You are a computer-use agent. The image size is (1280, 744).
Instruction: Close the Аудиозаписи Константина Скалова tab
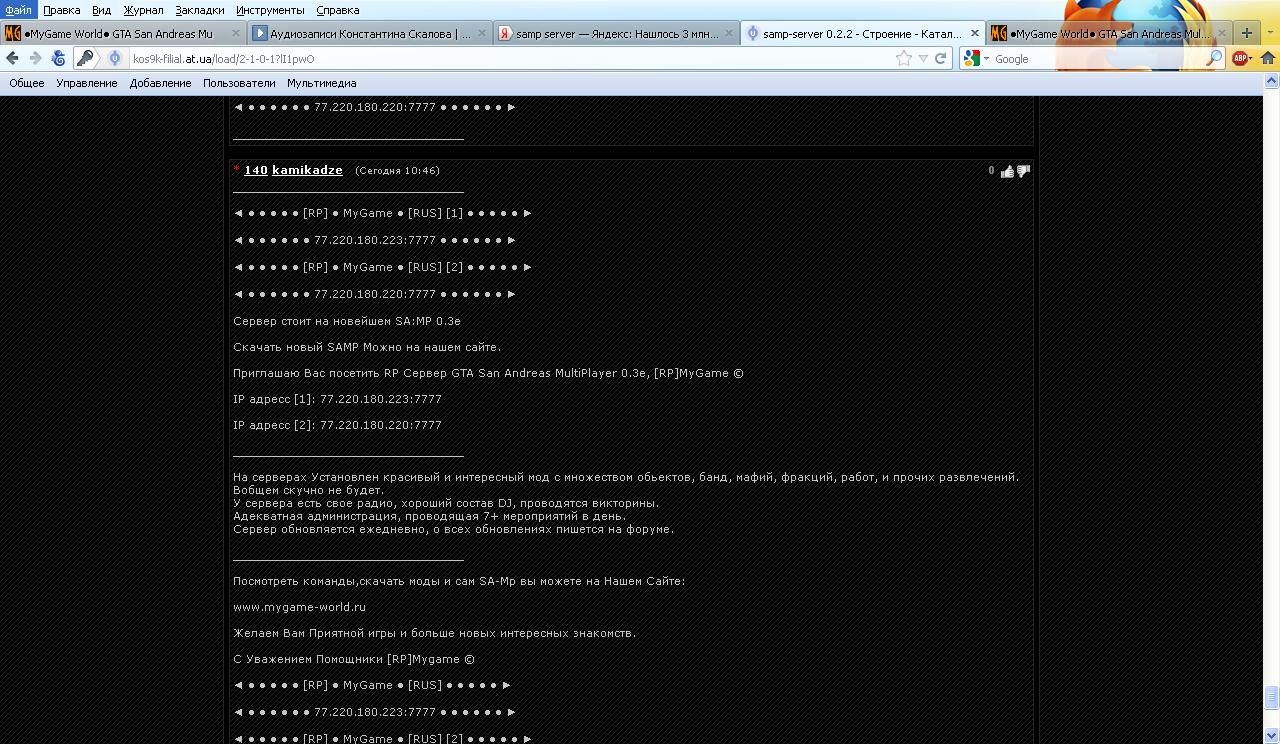[482, 33]
